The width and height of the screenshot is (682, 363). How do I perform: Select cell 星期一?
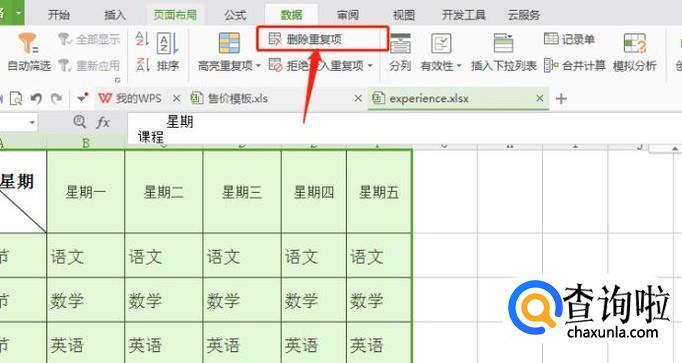pyautogui.click(x=86, y=192)
